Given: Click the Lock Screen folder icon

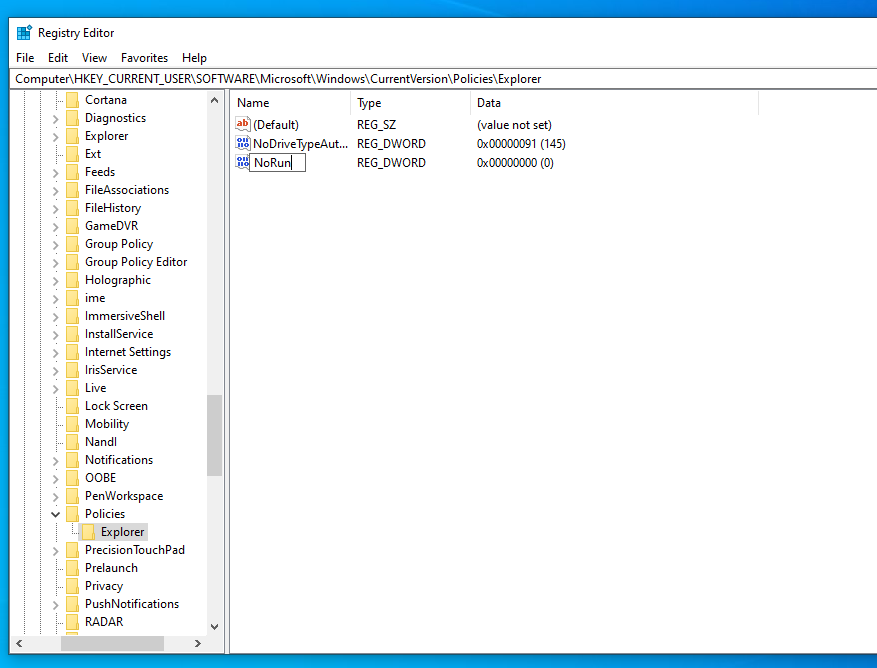Looking at the screenshot, I should 72,406.
